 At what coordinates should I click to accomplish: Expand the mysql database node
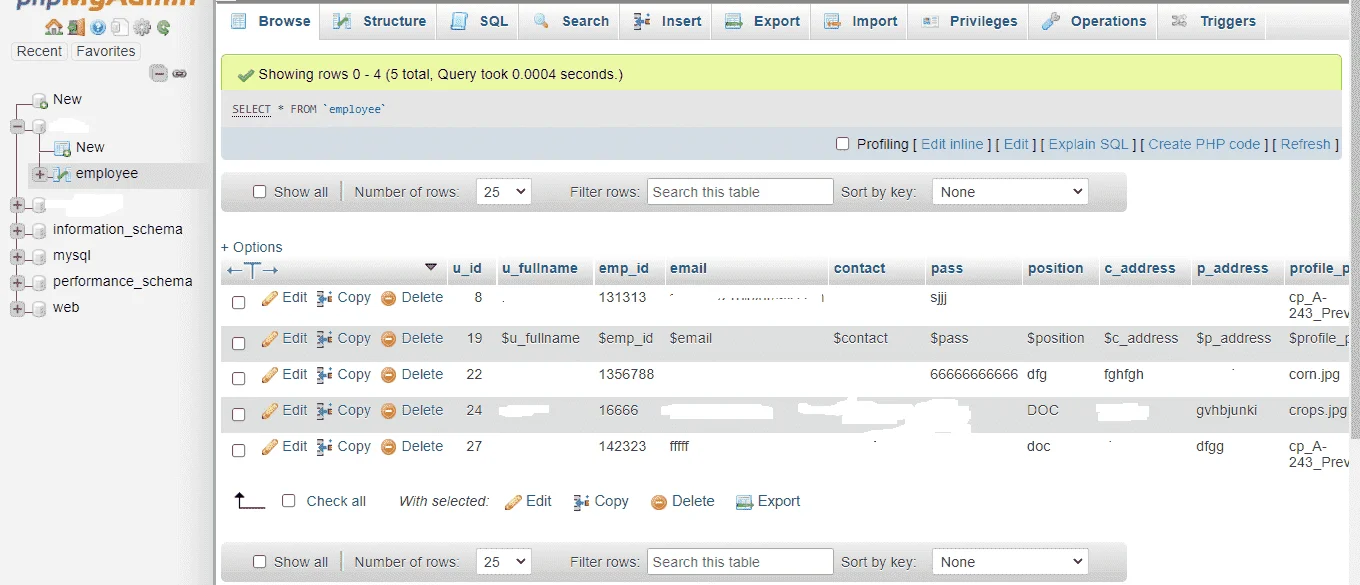[x=17, y=256]
